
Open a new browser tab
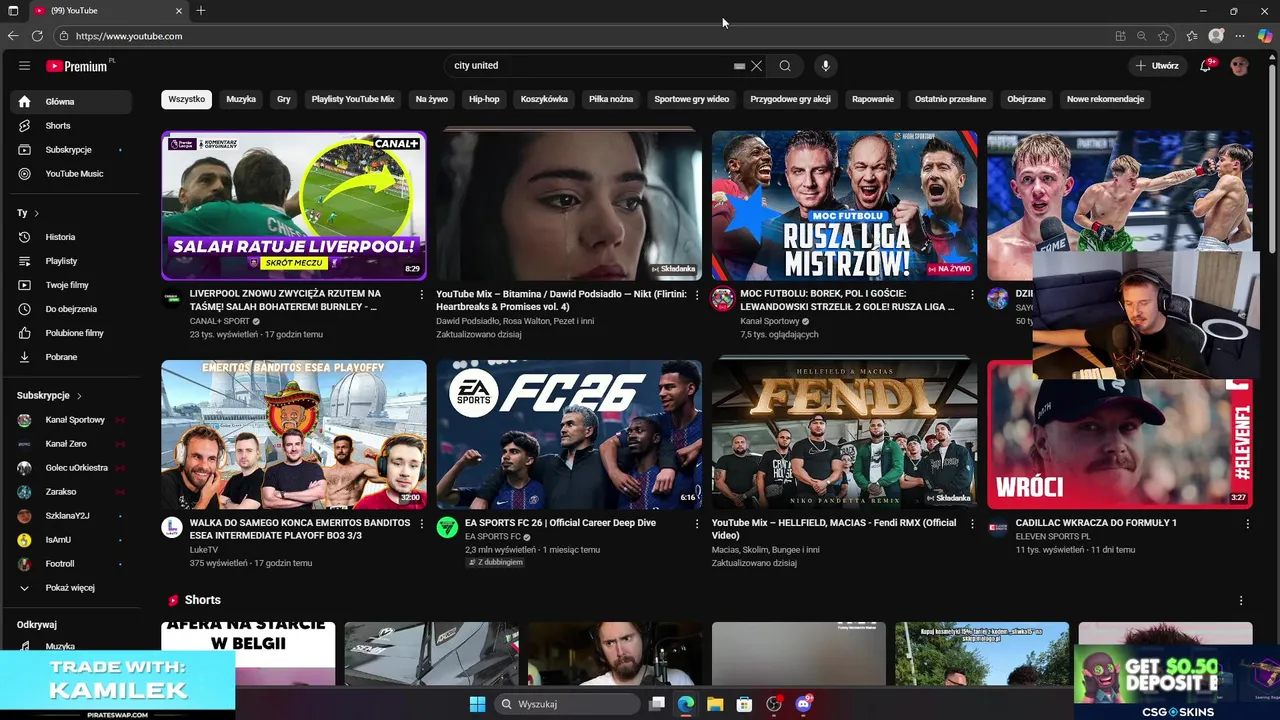click(x=201, y=11)
